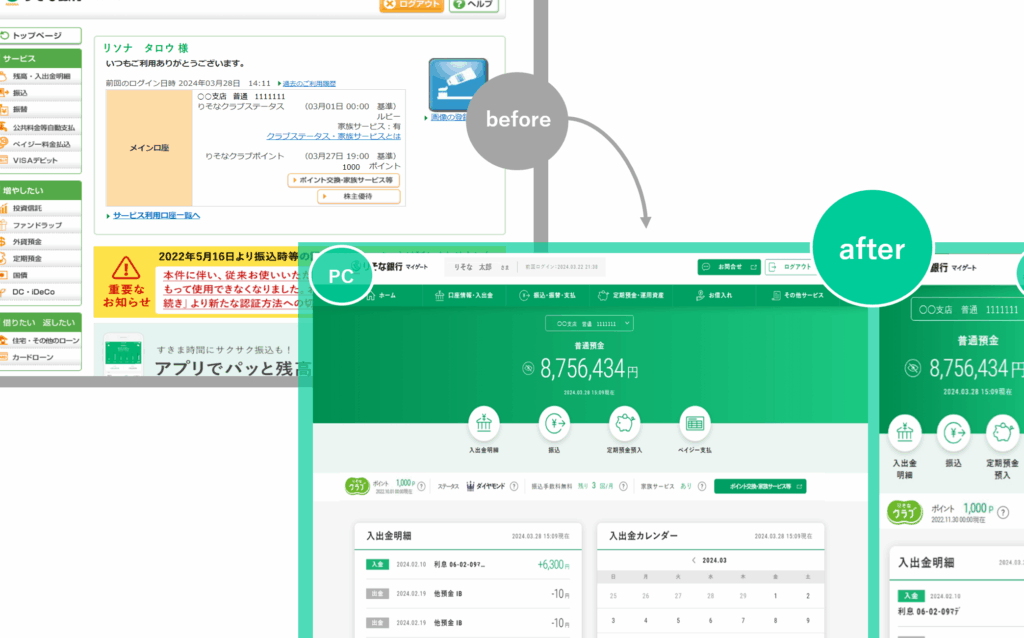Click 入出金明細 bank icon in mobile view
This screenshot has width=1024, height=638.
click(904, 432)
